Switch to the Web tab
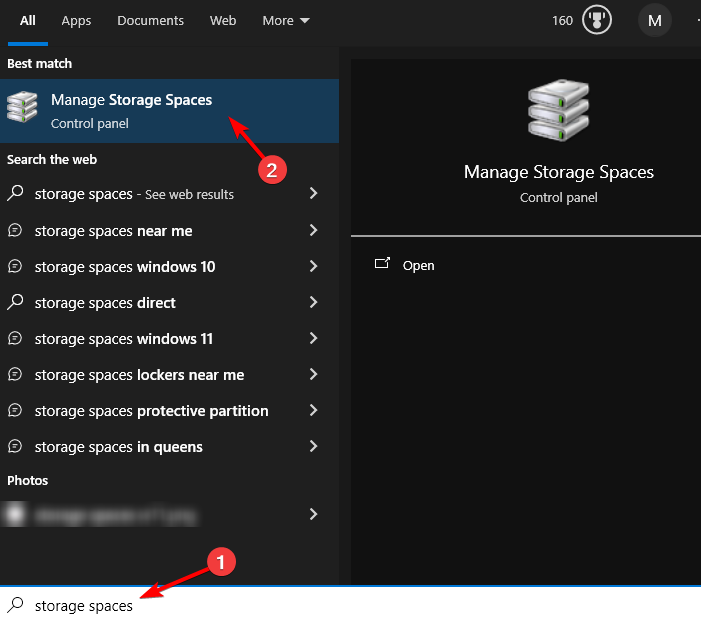701x620 pixels. (223, 21)
